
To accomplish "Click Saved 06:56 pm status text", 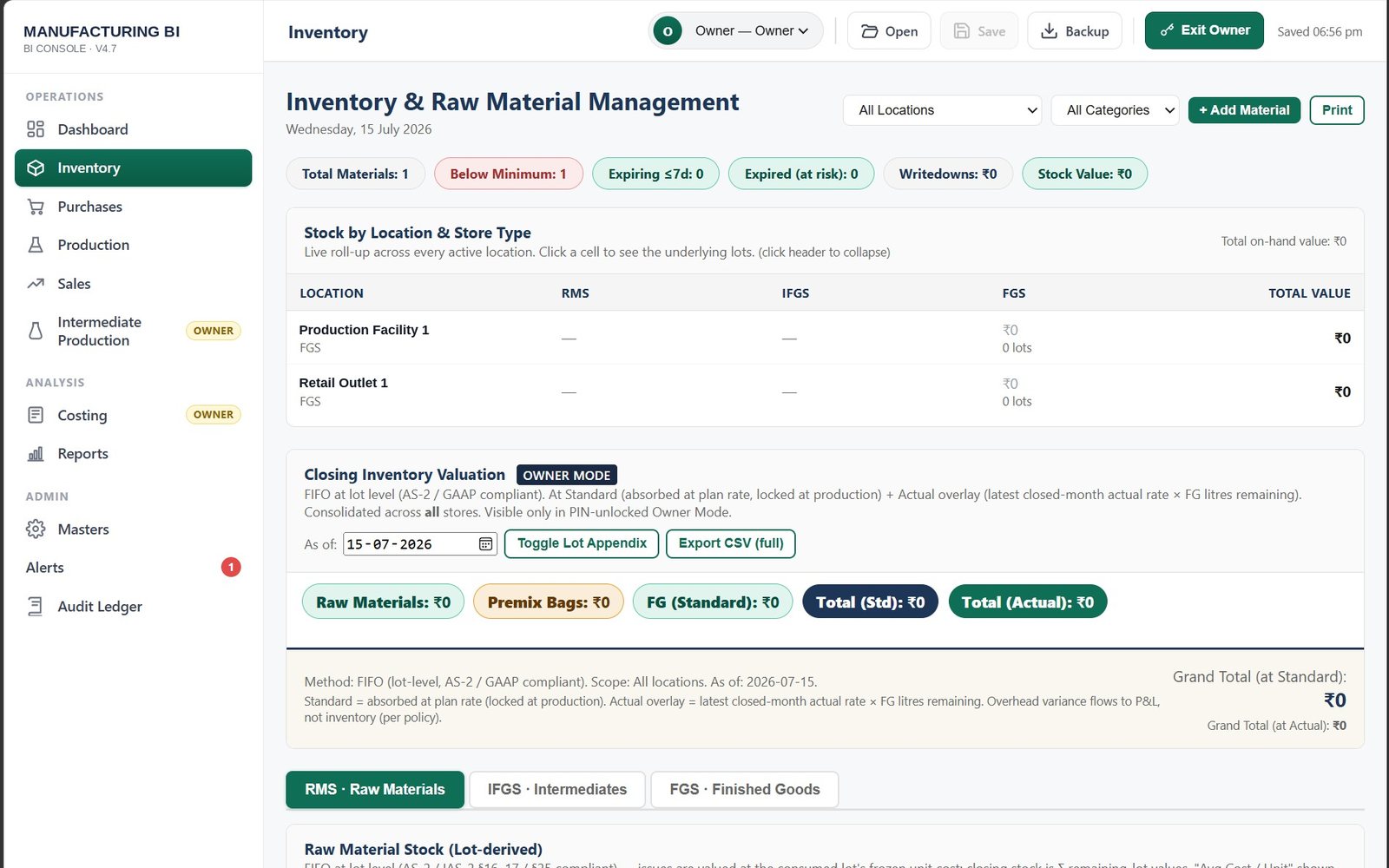I will [1320, 31].
